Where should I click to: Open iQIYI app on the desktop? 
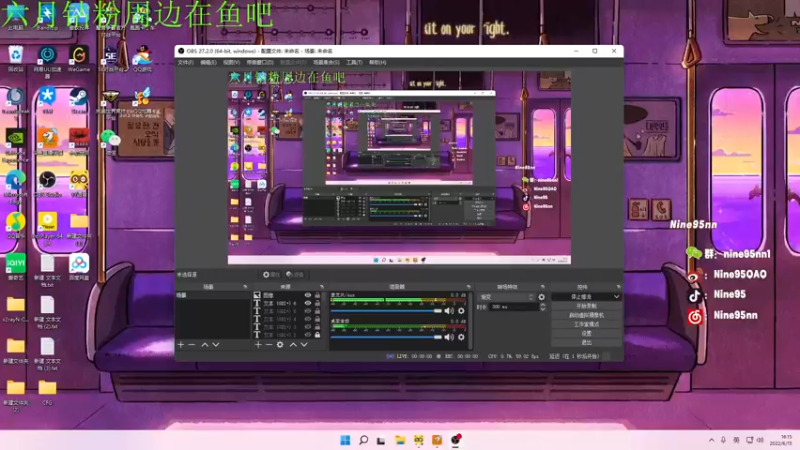click(15, 267)
